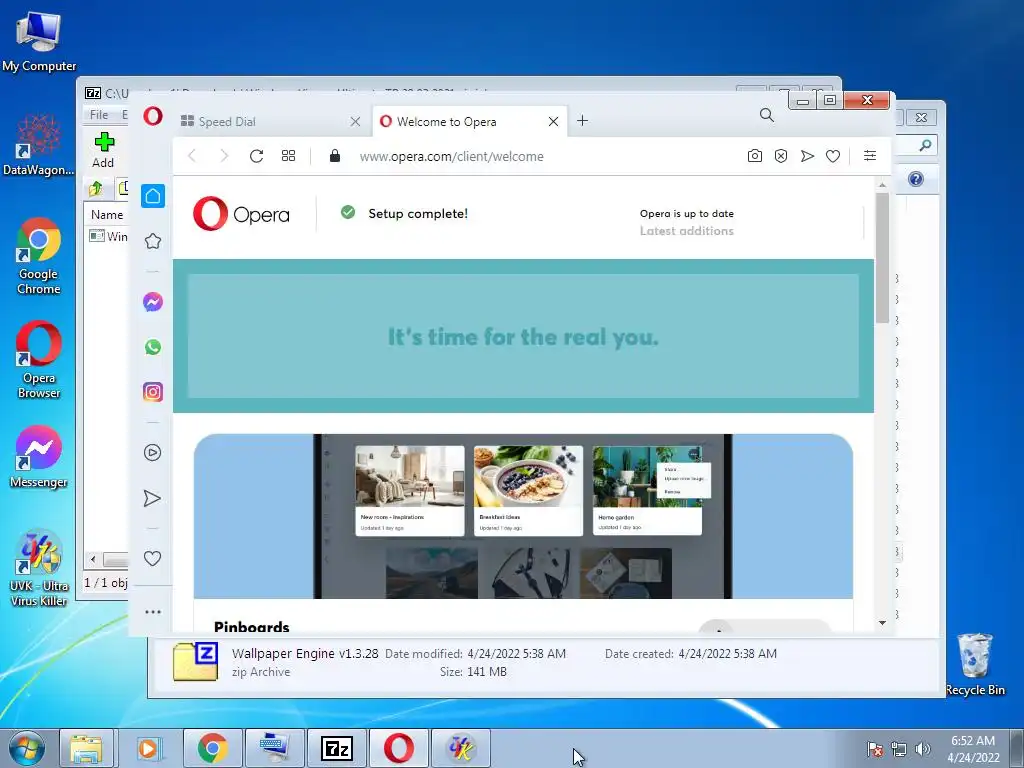Close the Speed Dial tab
The height and width of the screenshot is (768, 1024).
[x=355, y=121]
